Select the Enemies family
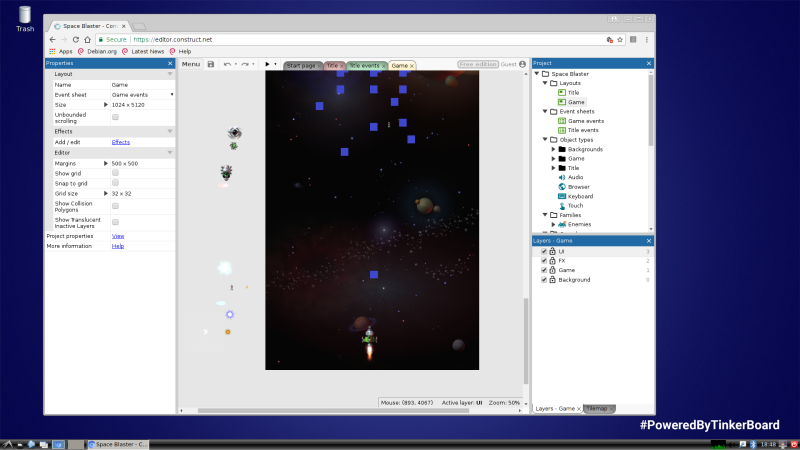Viewport: 800px width, 450px height. [x=579, y=224]
